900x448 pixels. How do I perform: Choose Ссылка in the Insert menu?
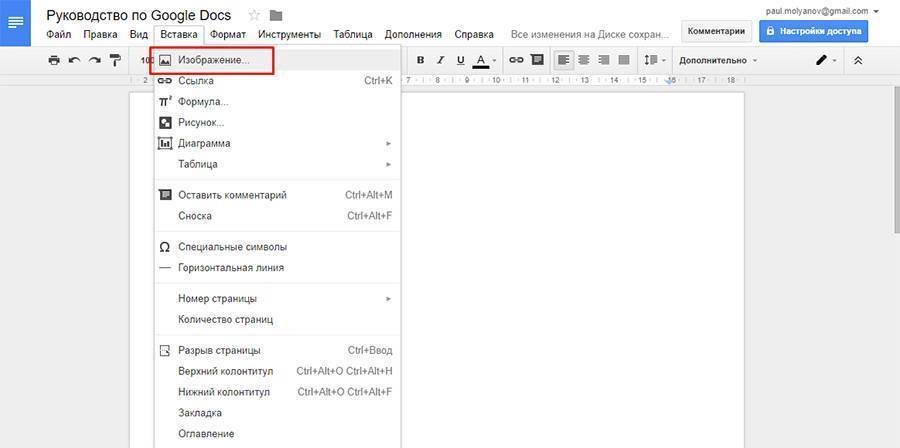pos(278,81)
